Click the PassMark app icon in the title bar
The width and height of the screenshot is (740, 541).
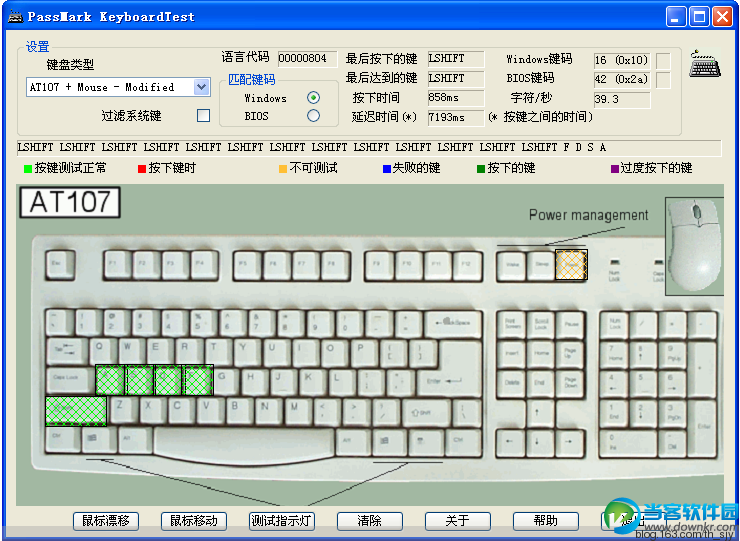15,16
